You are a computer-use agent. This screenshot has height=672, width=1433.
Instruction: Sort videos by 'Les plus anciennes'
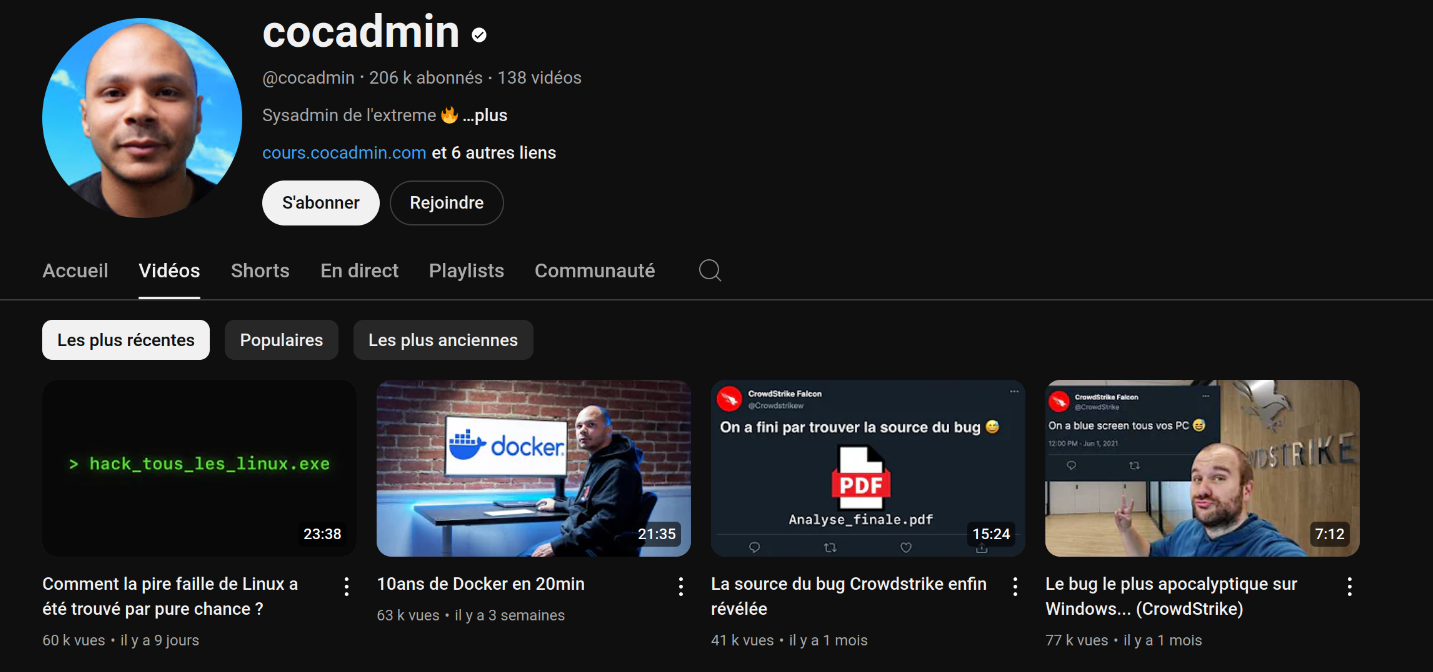[443, 340]
